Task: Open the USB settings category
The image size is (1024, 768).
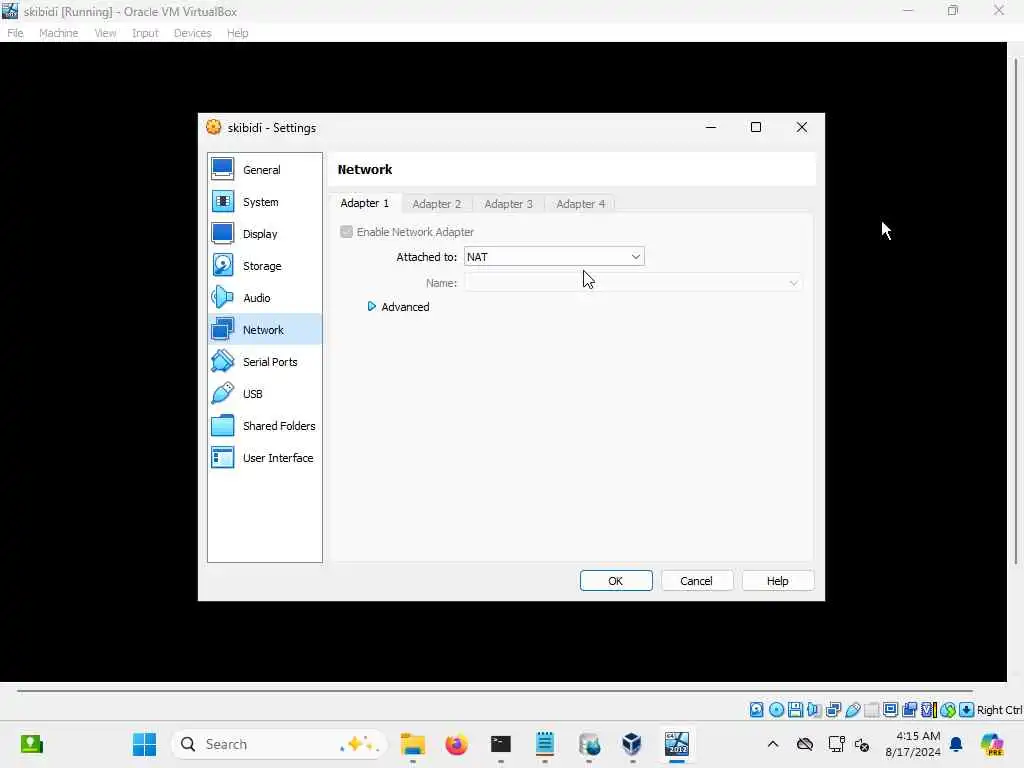Action: click(x=264, y=394)
